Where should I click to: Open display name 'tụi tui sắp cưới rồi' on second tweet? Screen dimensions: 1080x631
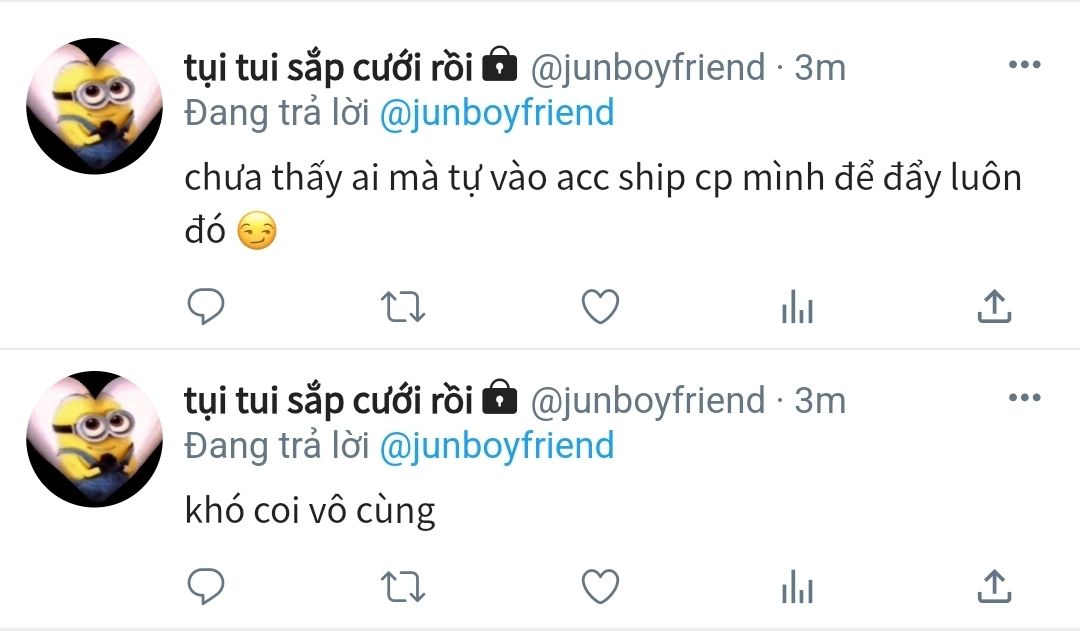click(x=329, y=402)
